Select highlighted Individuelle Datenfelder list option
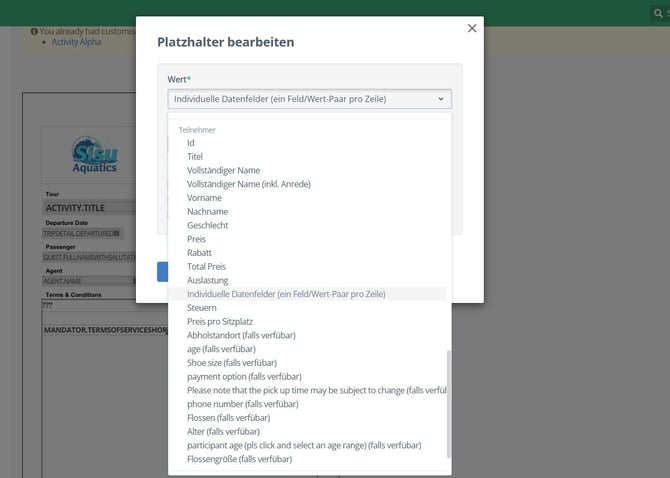The height and width of the screenshot is (478, 670). coord(307,294)
